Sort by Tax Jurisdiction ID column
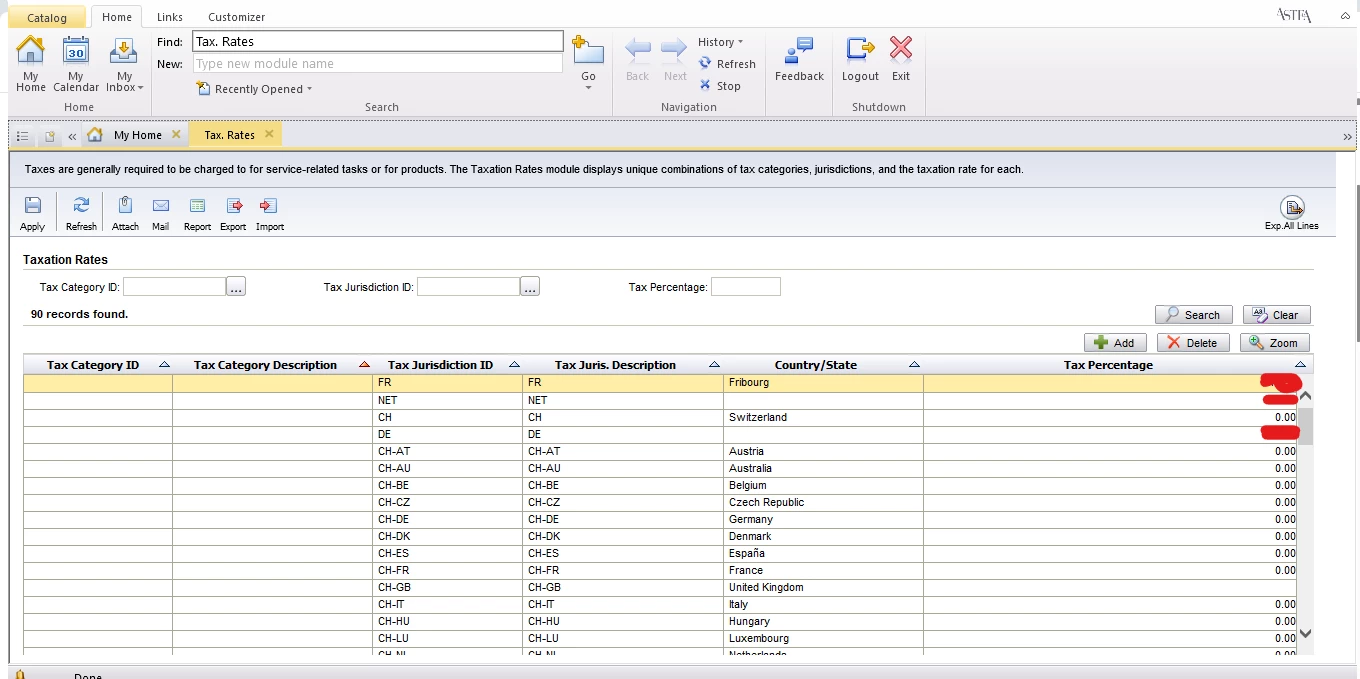1360x679 pixels. (440, 365)
